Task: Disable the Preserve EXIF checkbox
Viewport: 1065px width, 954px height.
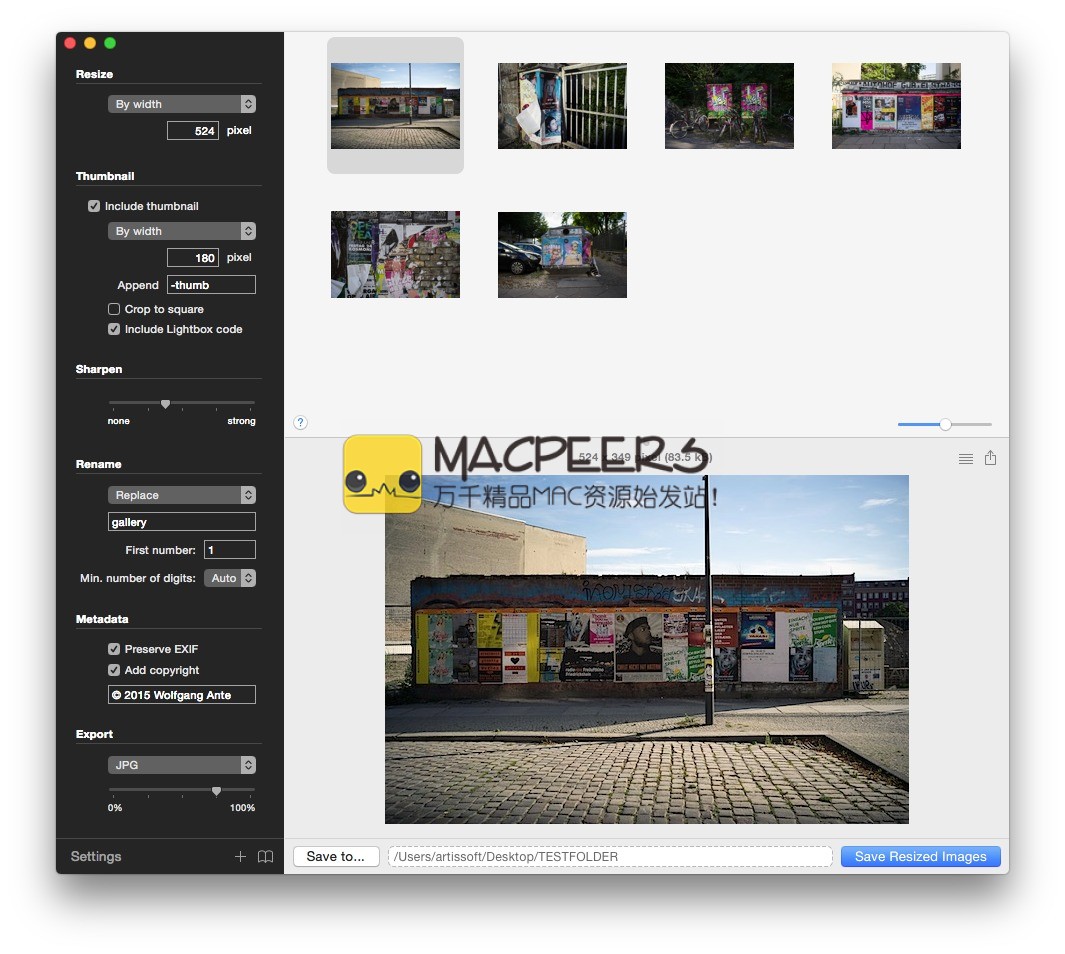Action: 114,649
